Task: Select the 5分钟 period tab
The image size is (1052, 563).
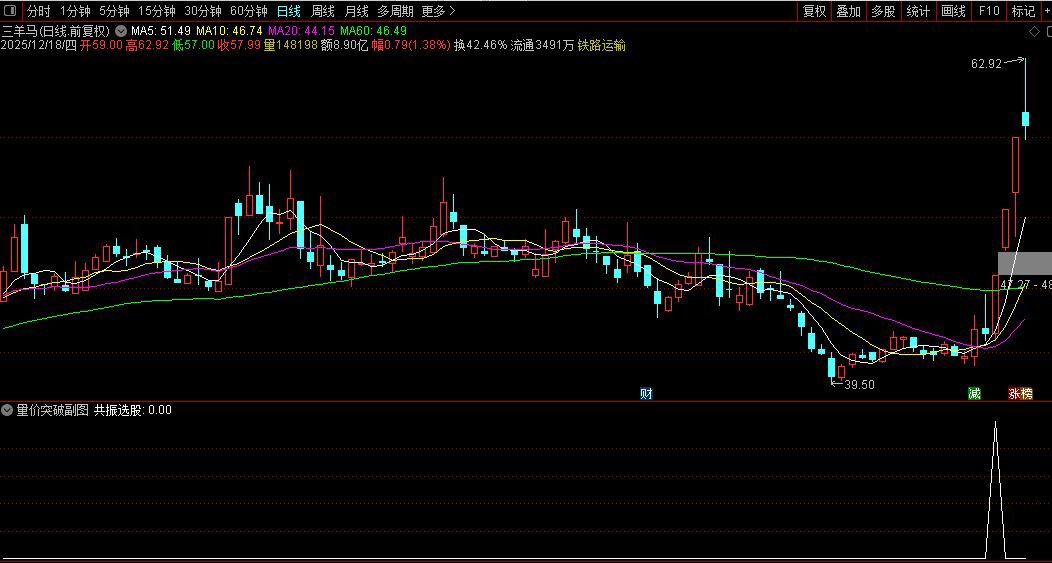Action: [x=115, y=11]
